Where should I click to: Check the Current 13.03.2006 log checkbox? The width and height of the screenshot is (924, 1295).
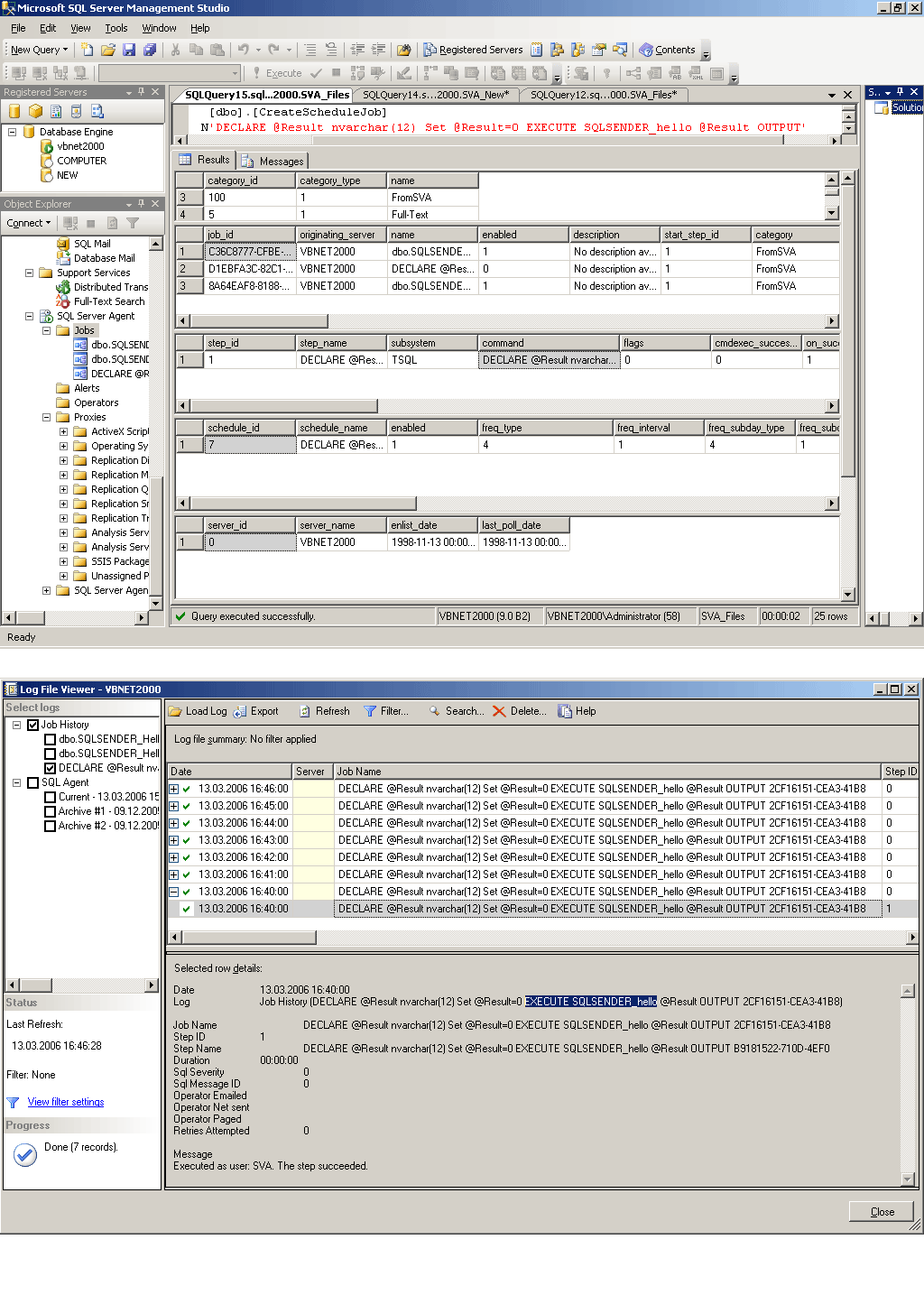(x=51, y=797)
